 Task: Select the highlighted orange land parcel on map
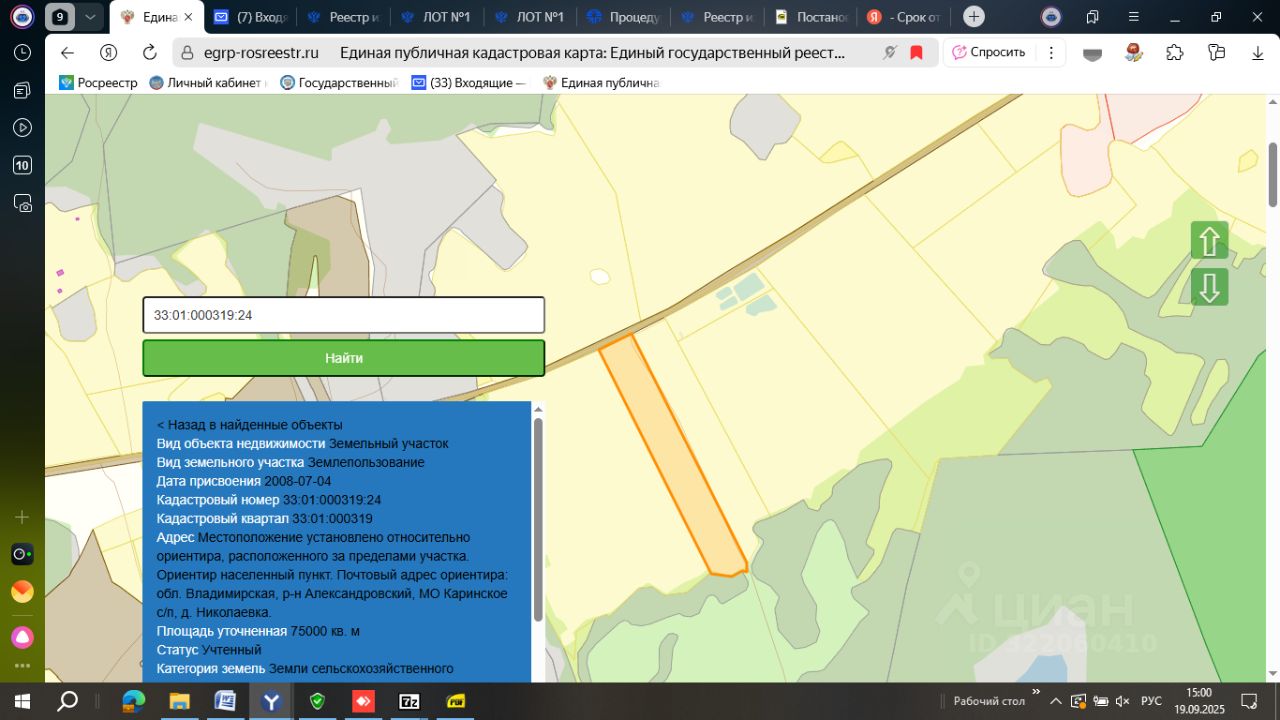pos(673,456)
